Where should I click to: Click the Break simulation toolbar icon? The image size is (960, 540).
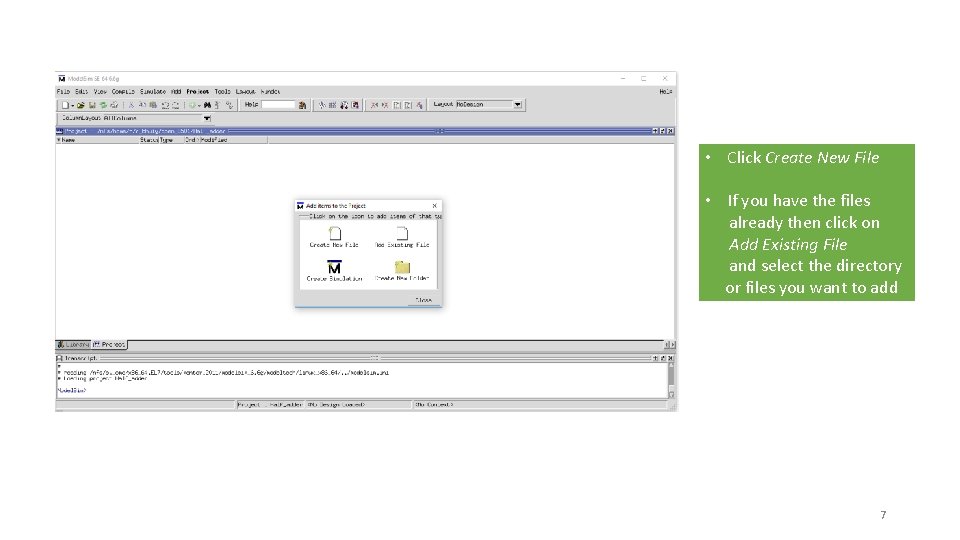[x=355, y=105]
